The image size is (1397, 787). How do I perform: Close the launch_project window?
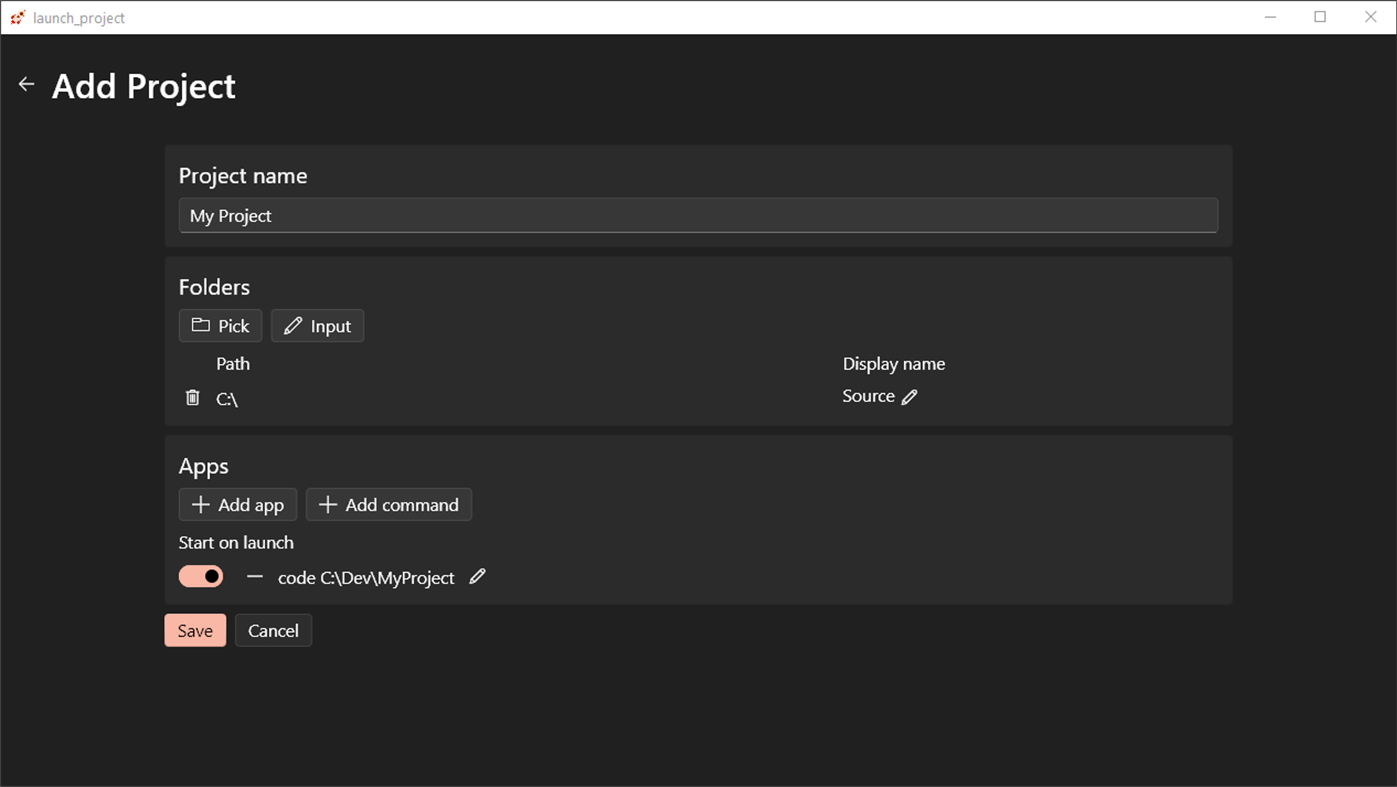pos(1370,17)
